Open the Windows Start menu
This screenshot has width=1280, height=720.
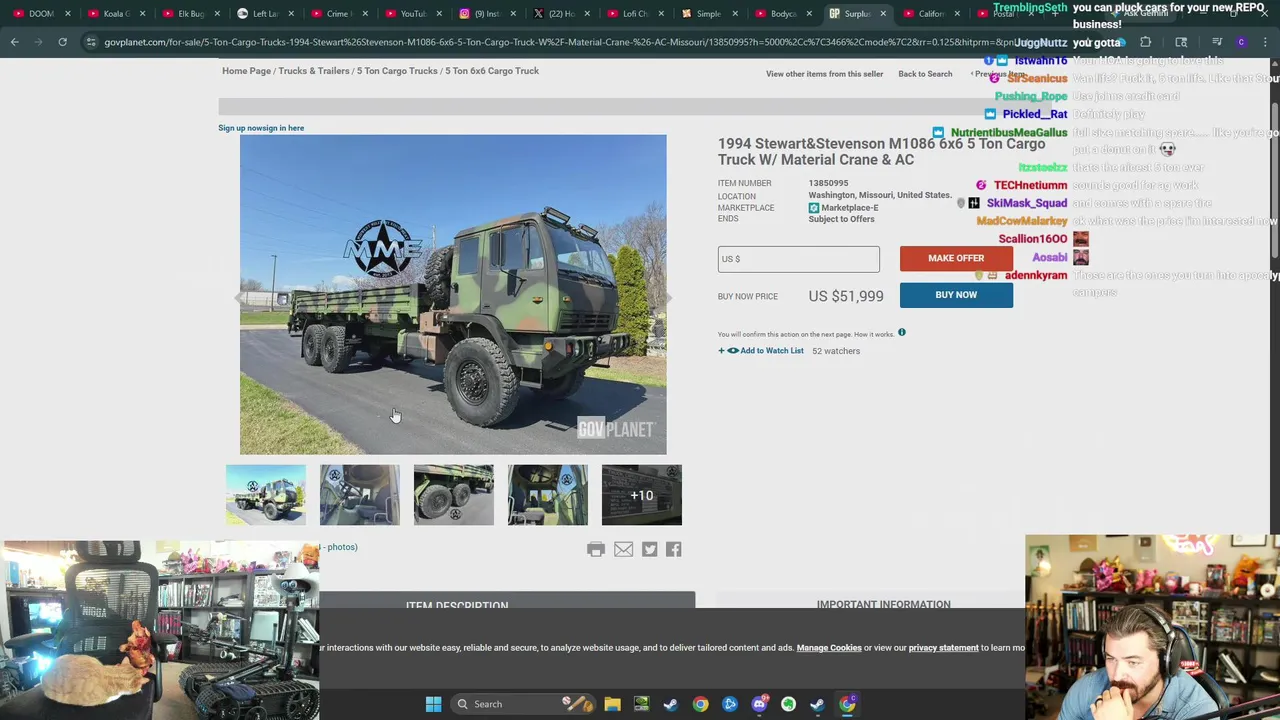[433, 704]
